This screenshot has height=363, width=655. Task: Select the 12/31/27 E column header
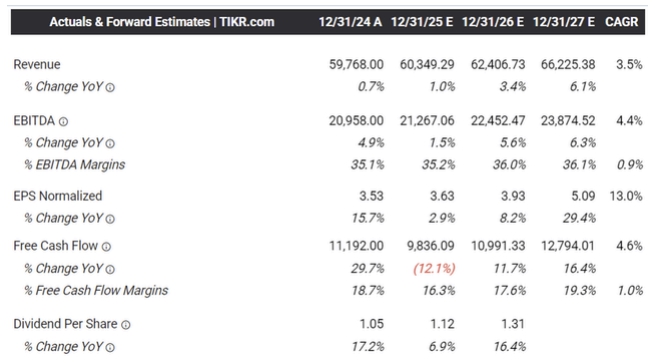pyautogui.click(x=564, y=22)
